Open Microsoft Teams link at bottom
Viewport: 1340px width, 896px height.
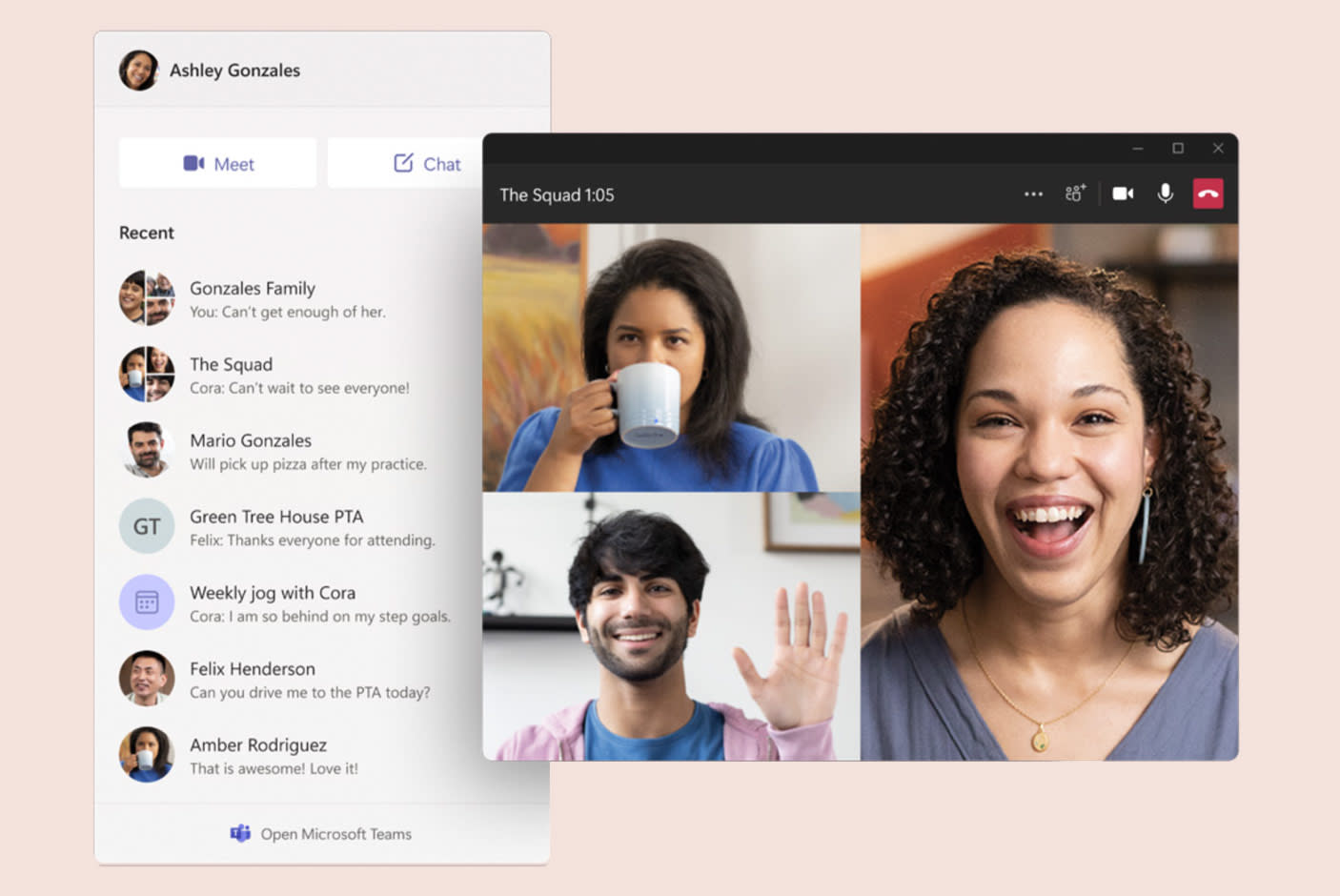click(x=322, y=834)
